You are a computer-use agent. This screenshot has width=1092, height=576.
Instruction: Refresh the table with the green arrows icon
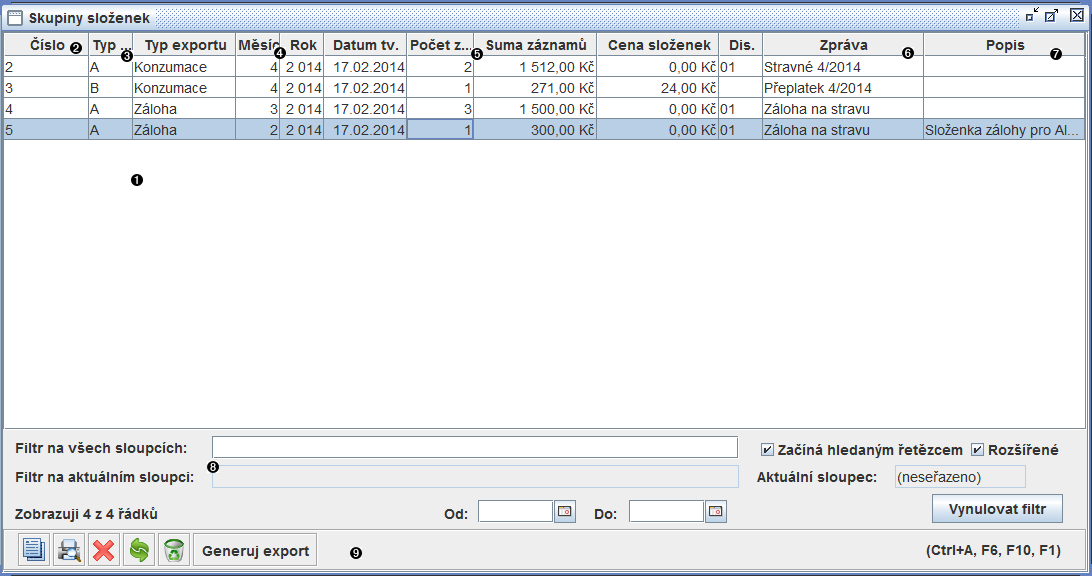(139, 550)
